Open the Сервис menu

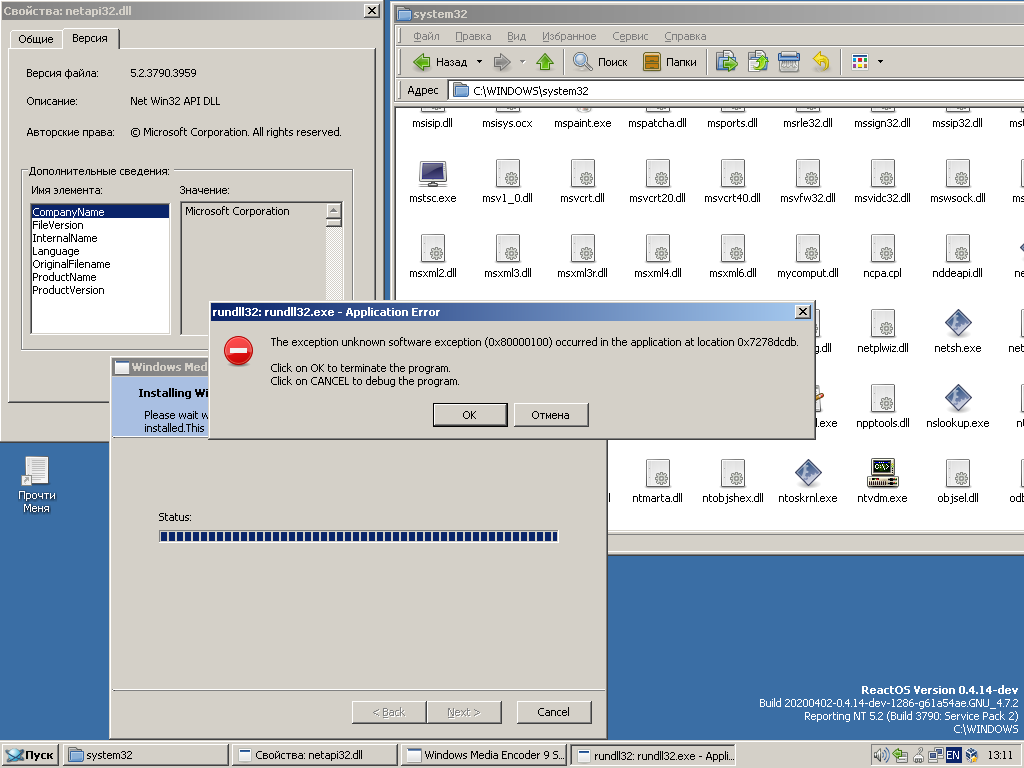coord(630,37)
